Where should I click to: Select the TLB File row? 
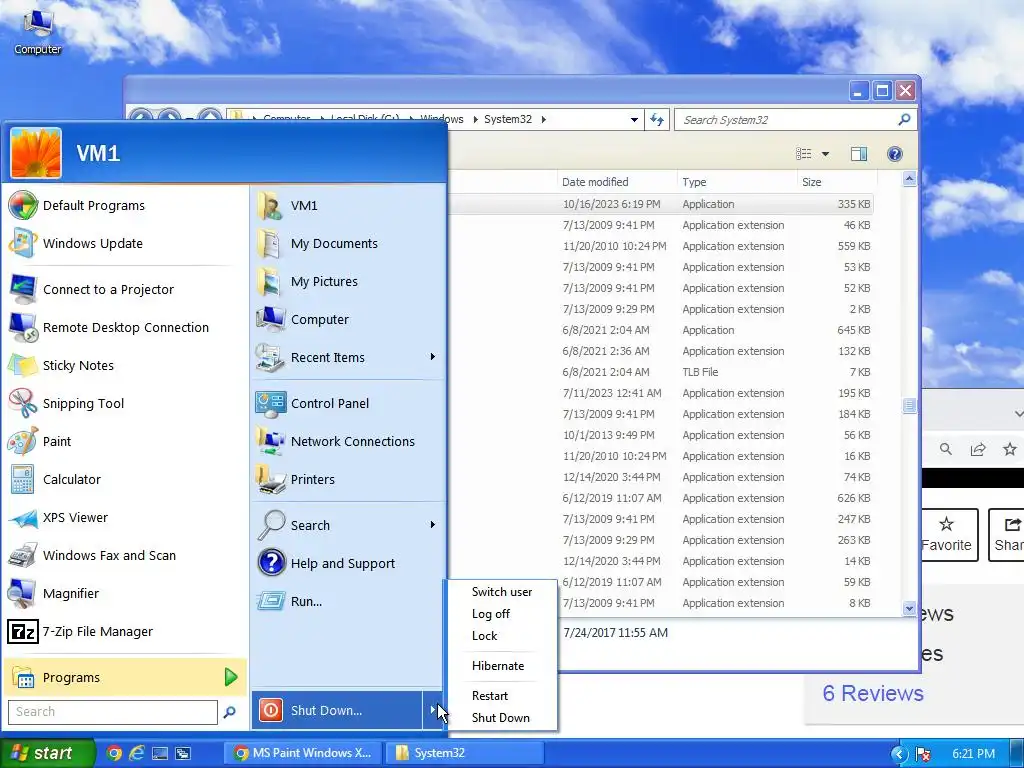660,372
